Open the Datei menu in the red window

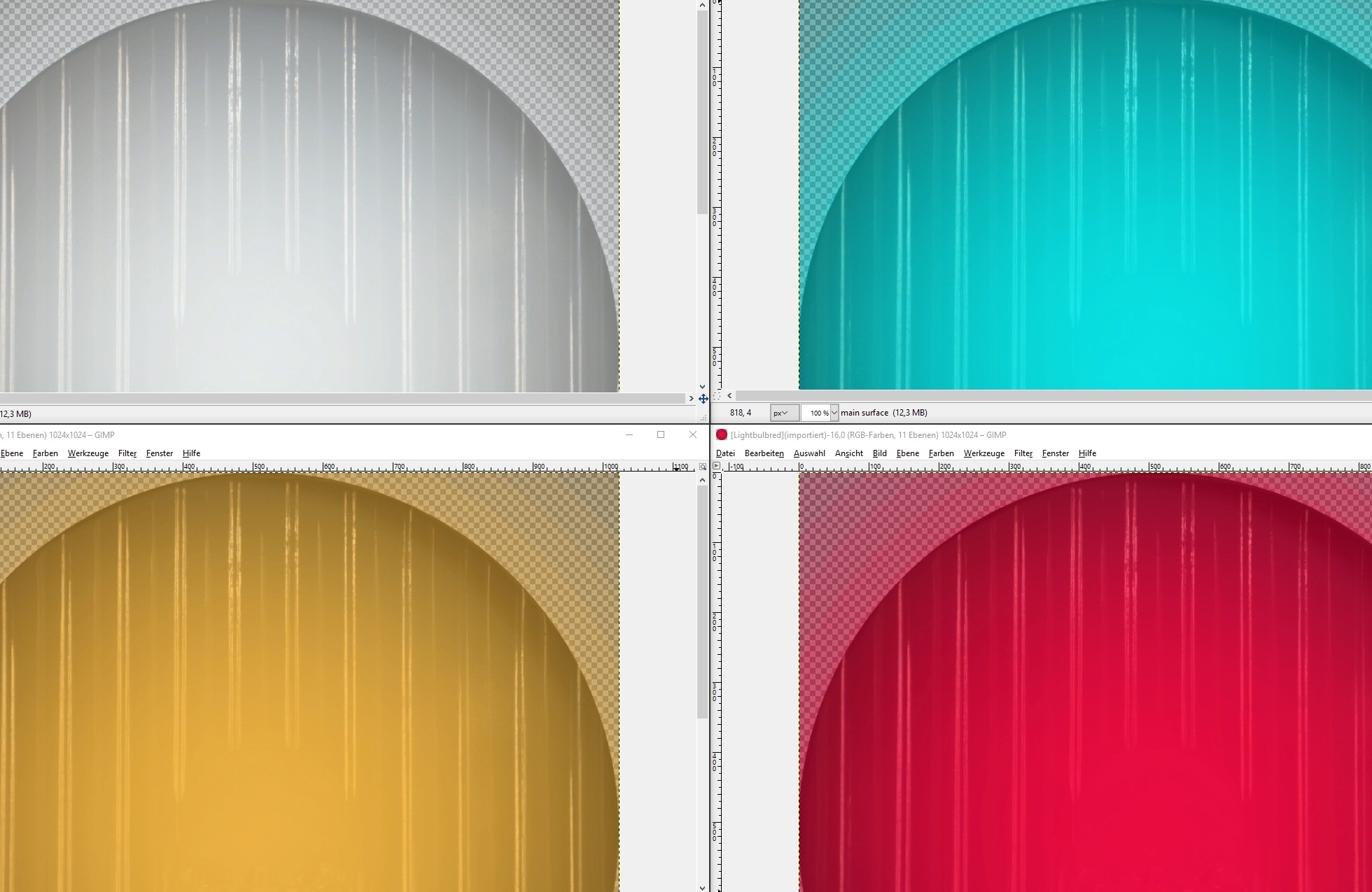(725, 453)
